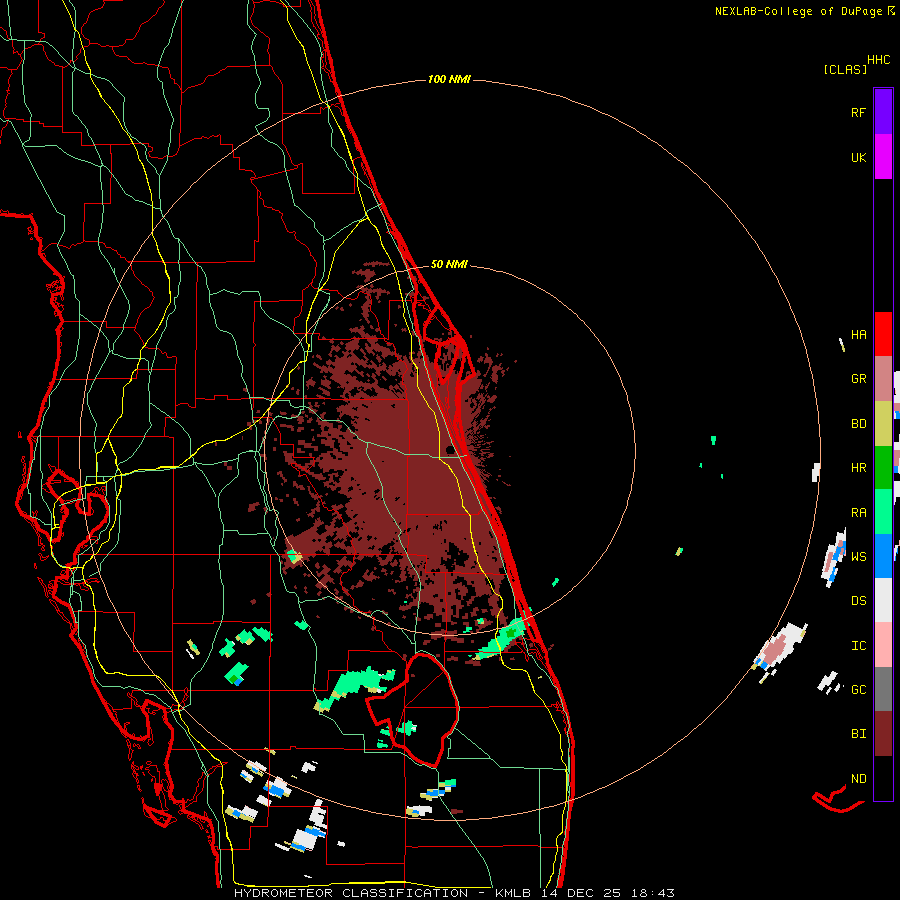Click the BI brown legend swatch
This screenshot has height=900, width=900.
pyautogui.click(x=883, y=734)
